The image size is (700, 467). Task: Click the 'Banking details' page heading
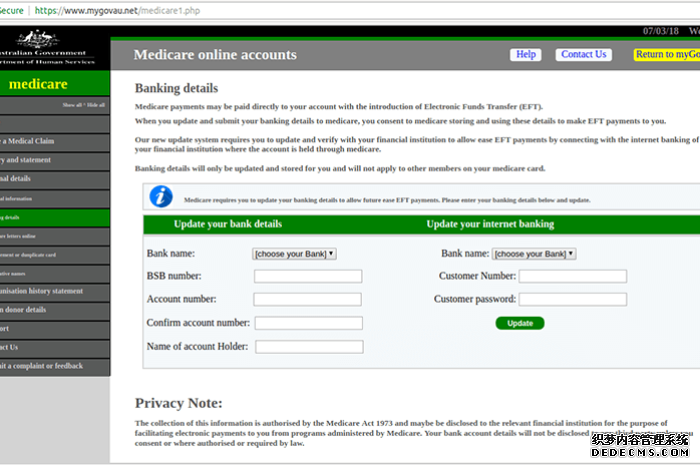pyautogui.click(x=176, y=88)
